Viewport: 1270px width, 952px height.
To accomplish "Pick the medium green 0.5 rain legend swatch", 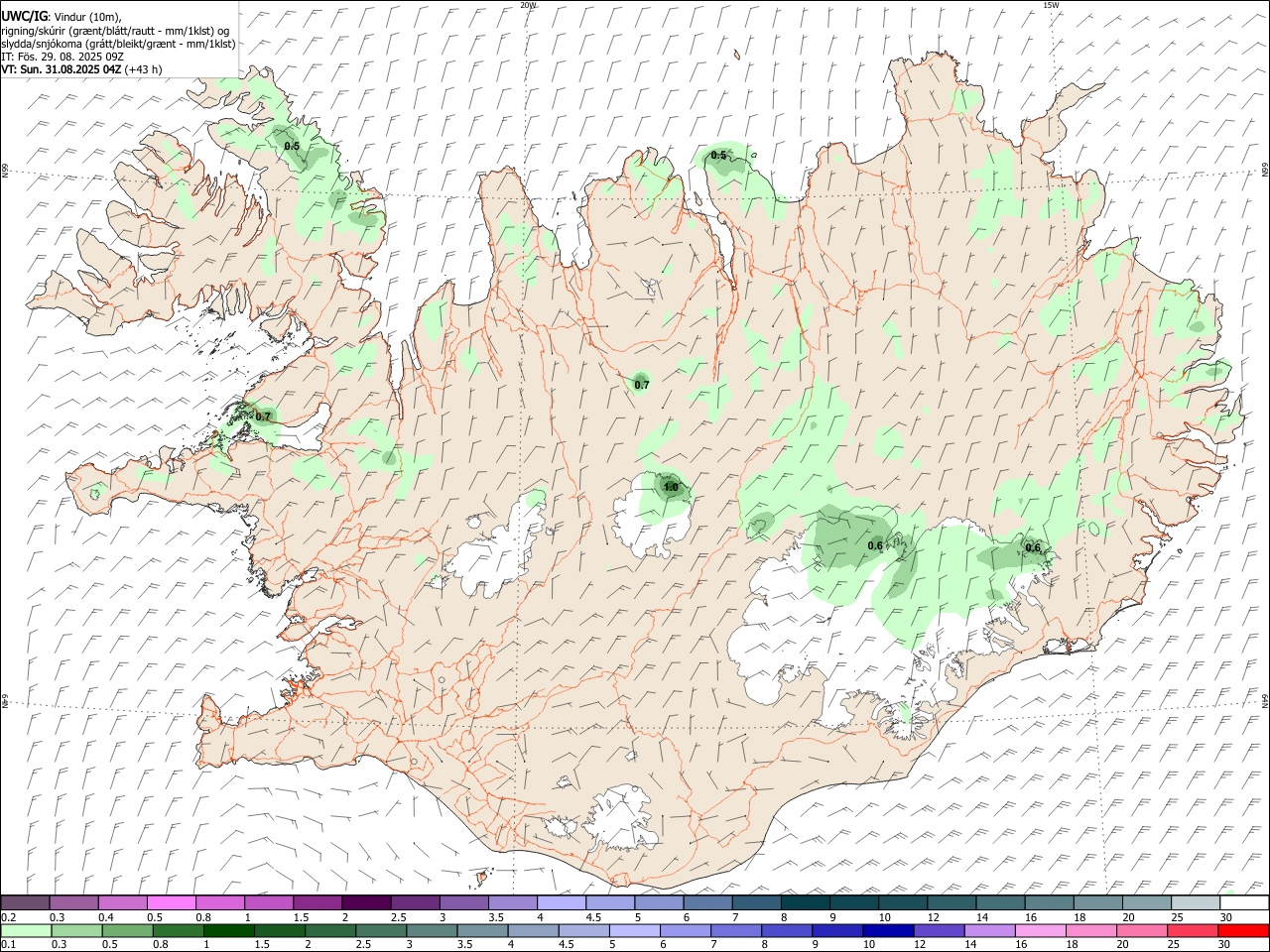I will [x=127, y=931].
